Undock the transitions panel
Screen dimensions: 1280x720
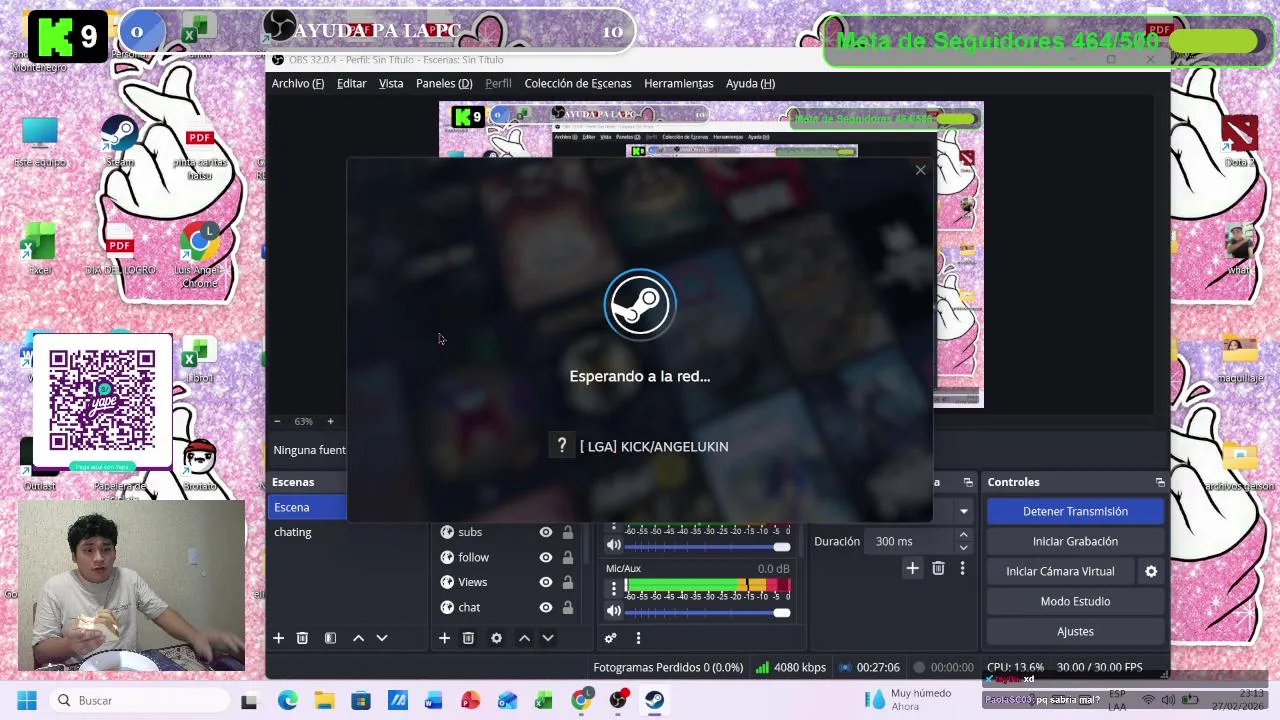coord(968,482)
